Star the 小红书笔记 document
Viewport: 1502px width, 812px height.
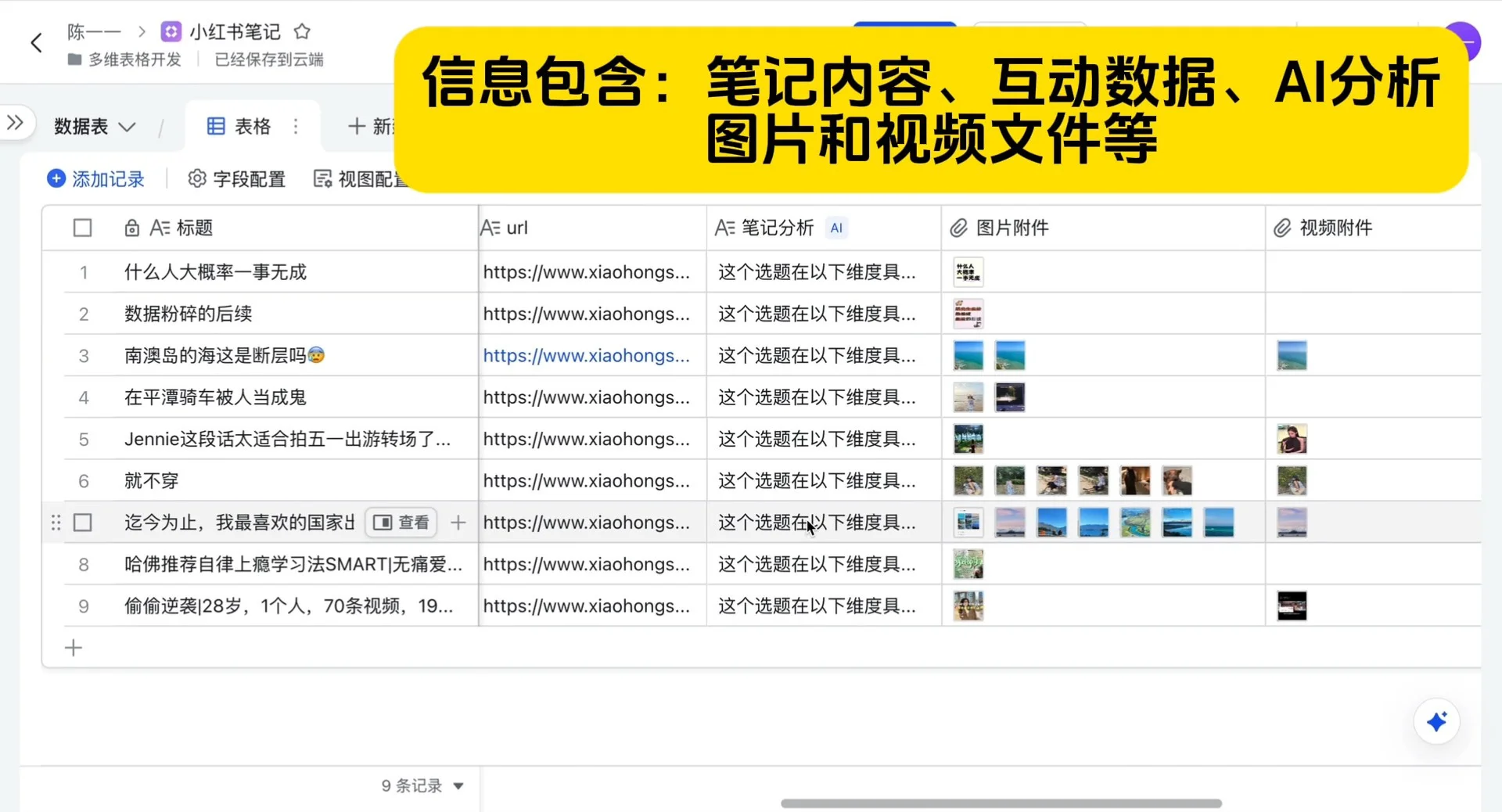[303, 32]
